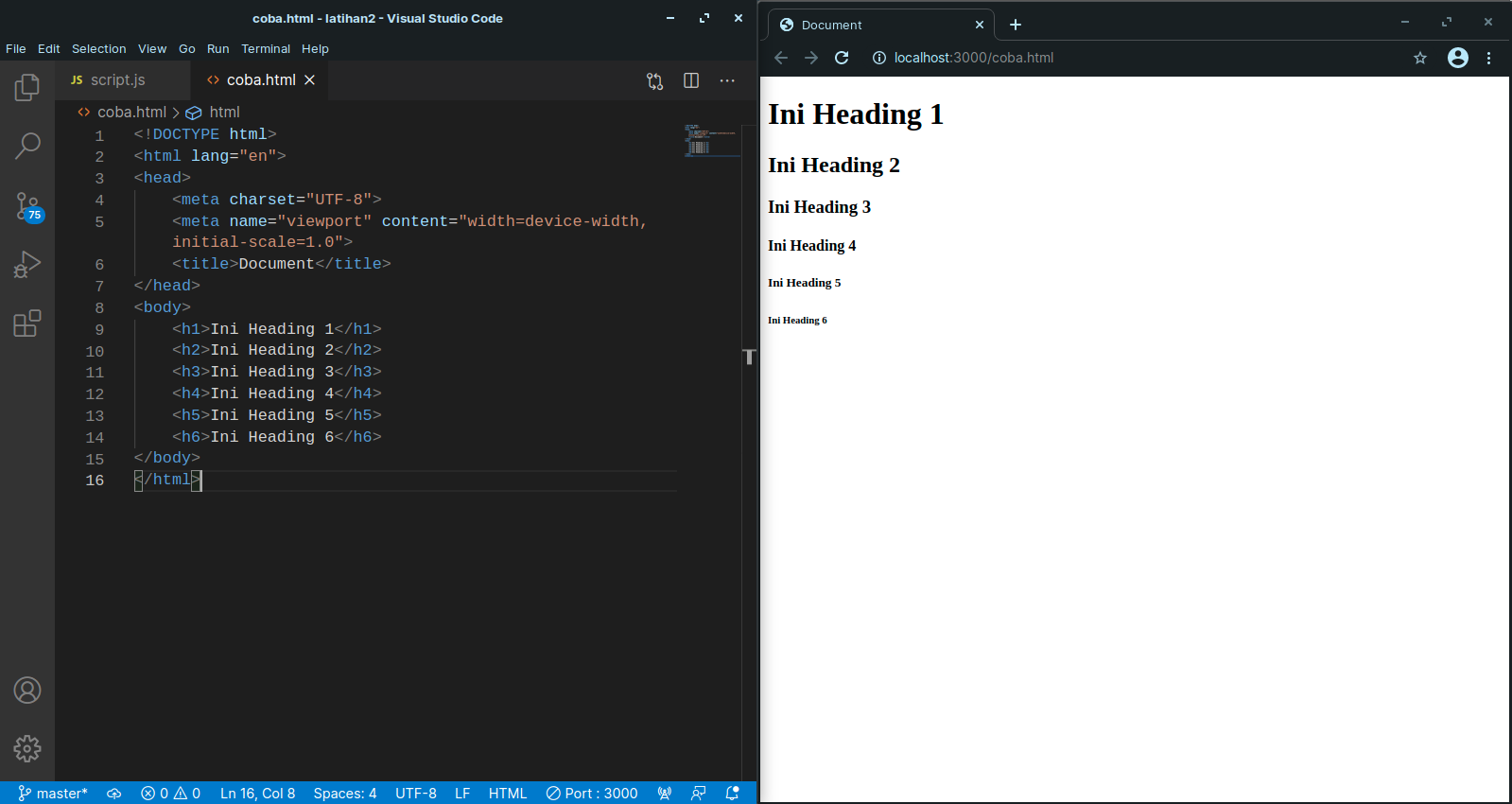The width and height of the screenshot is (1512, 804).
Task: Place cursor on title Document code line
Action: 282,264
